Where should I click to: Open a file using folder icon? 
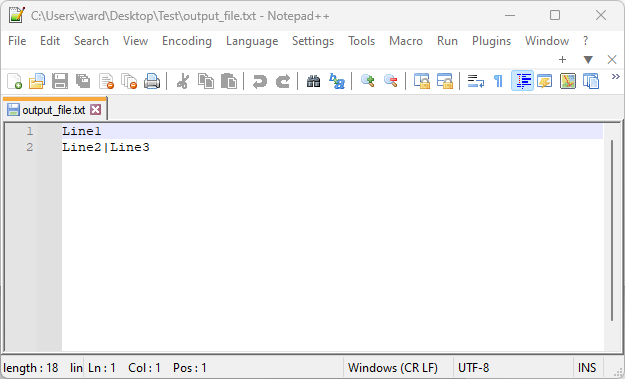(x=37, y=81)
